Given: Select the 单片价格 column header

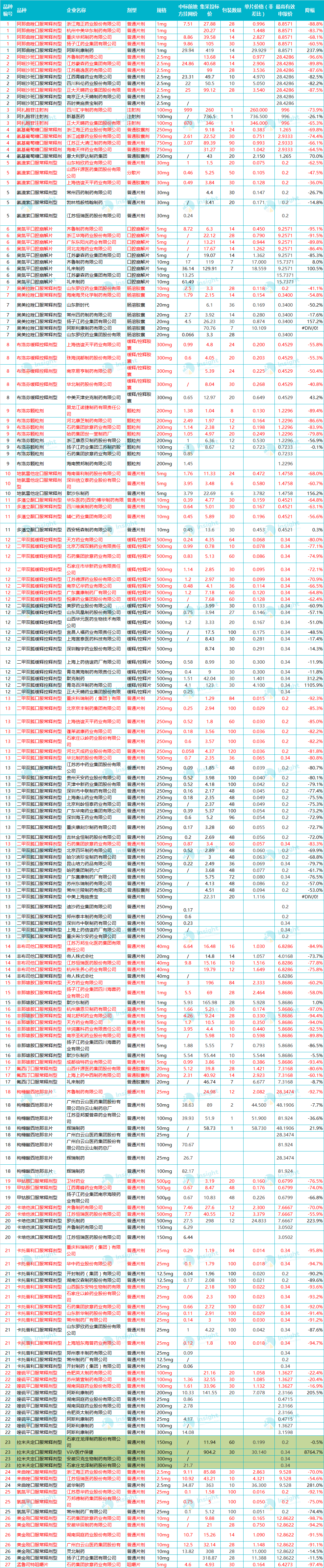Looking at the screenshot, I should tap(258, 10).
